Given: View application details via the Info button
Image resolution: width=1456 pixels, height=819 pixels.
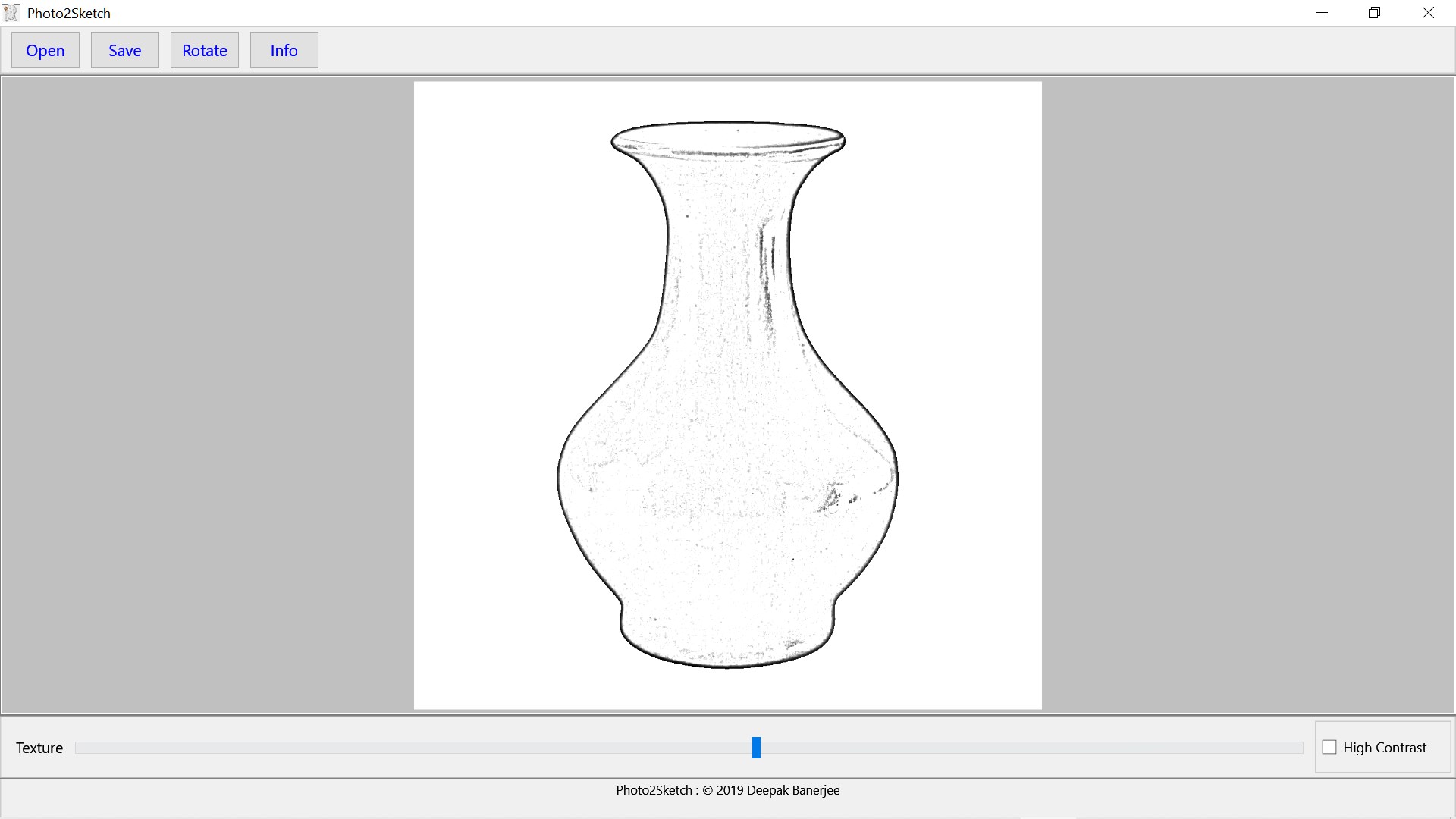Looking at the screenshot, I should pyautogui.click(x=284, y=50).
